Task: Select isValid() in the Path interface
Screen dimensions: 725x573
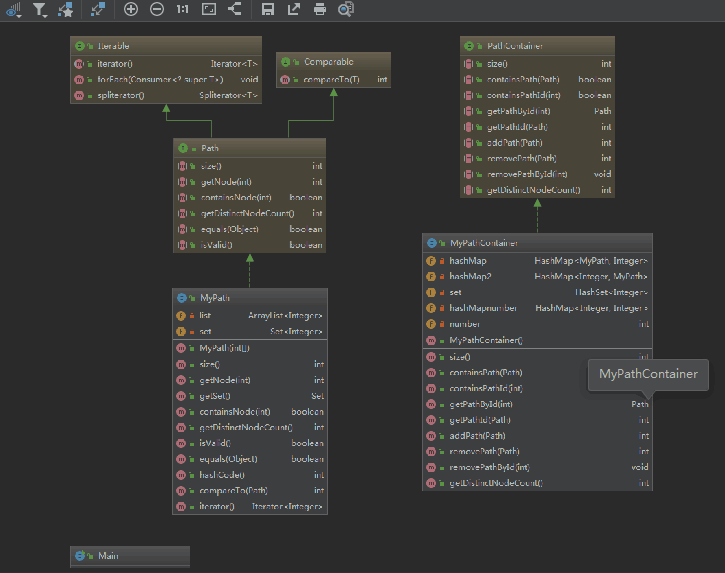Action: [250, 245]
